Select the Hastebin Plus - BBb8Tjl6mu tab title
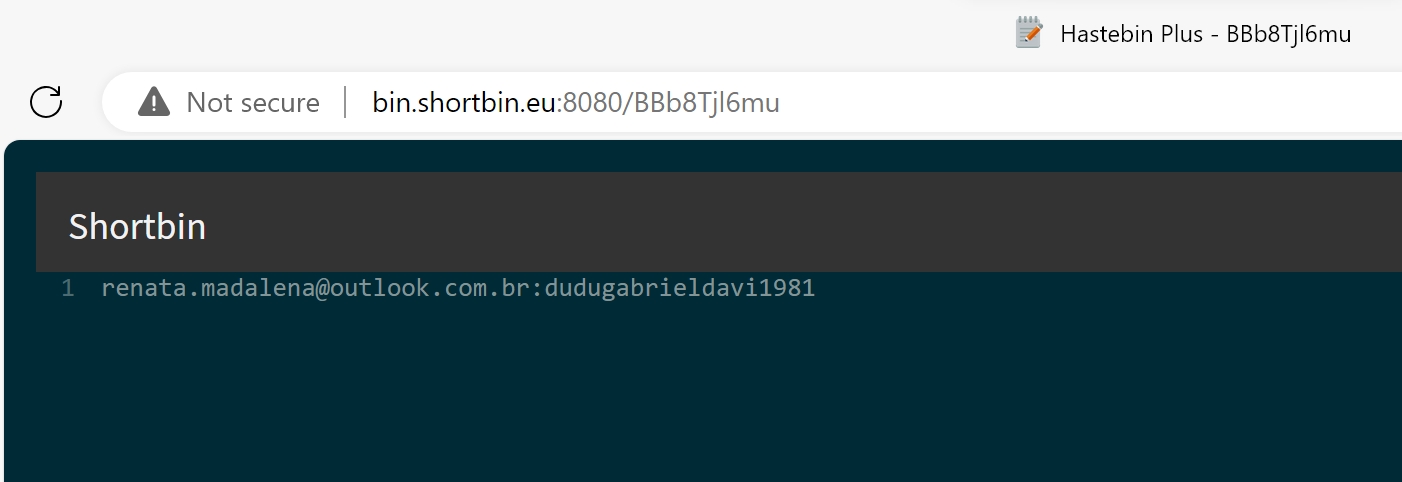 pyautogui.click(x=1205, y=34)
